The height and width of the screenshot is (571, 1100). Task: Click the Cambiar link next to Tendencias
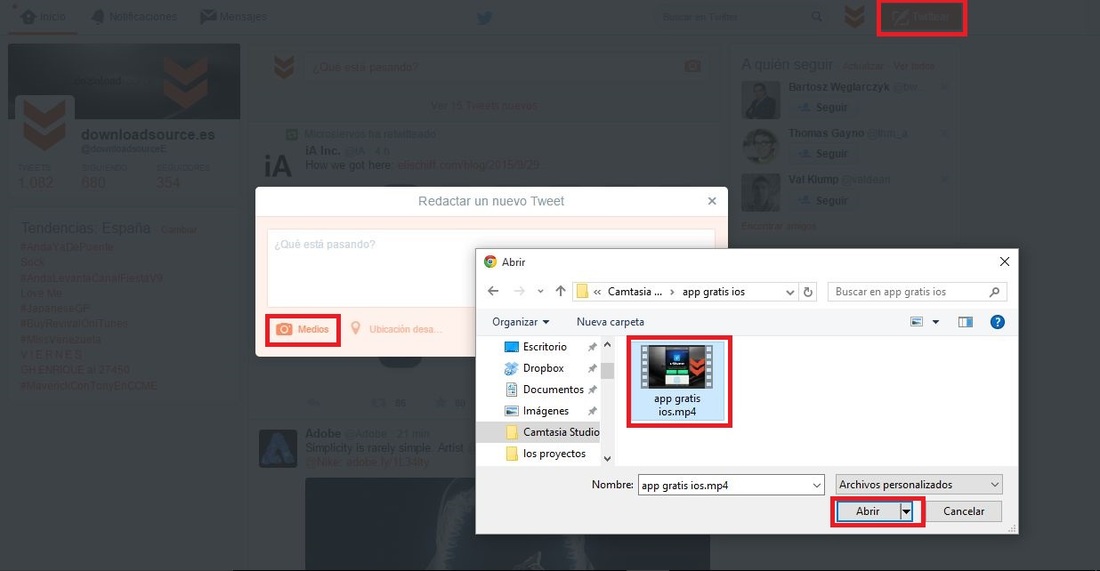coord(178,229)
